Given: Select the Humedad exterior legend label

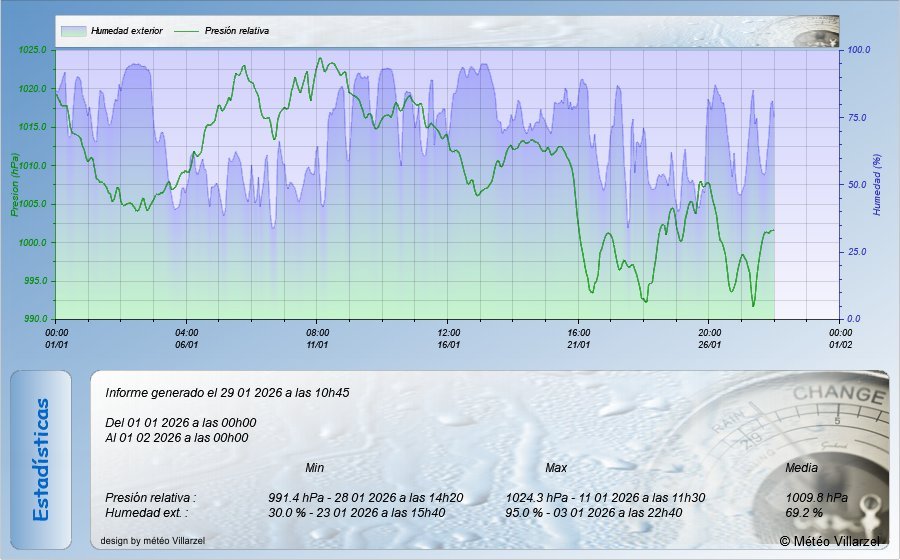Looking at the screenshot, I should pos(126,31).
